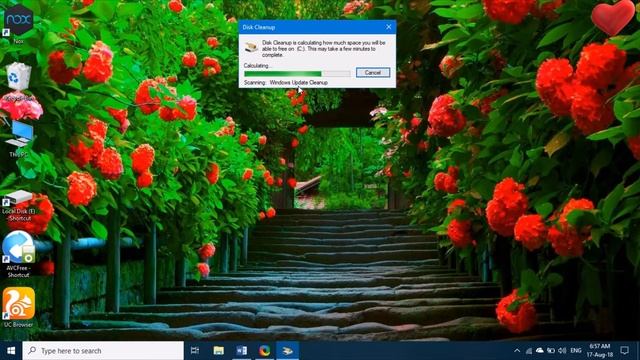Cancel the Disk Cleanup calculation
This screenshot has height=360, width=640.
tap(373, 72)
